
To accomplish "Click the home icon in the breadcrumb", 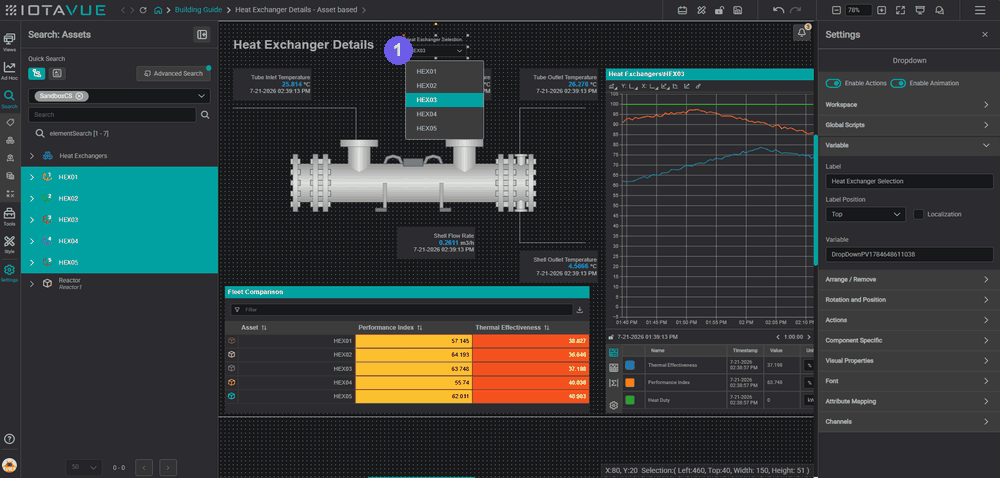I will coord(158,10).
